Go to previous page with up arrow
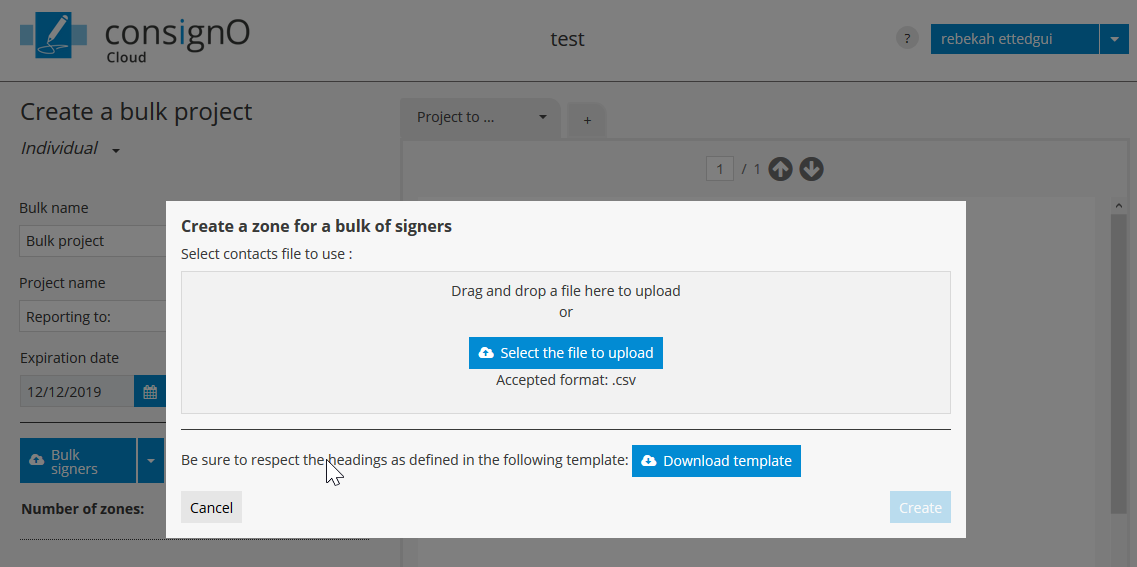 pos(780,169)
